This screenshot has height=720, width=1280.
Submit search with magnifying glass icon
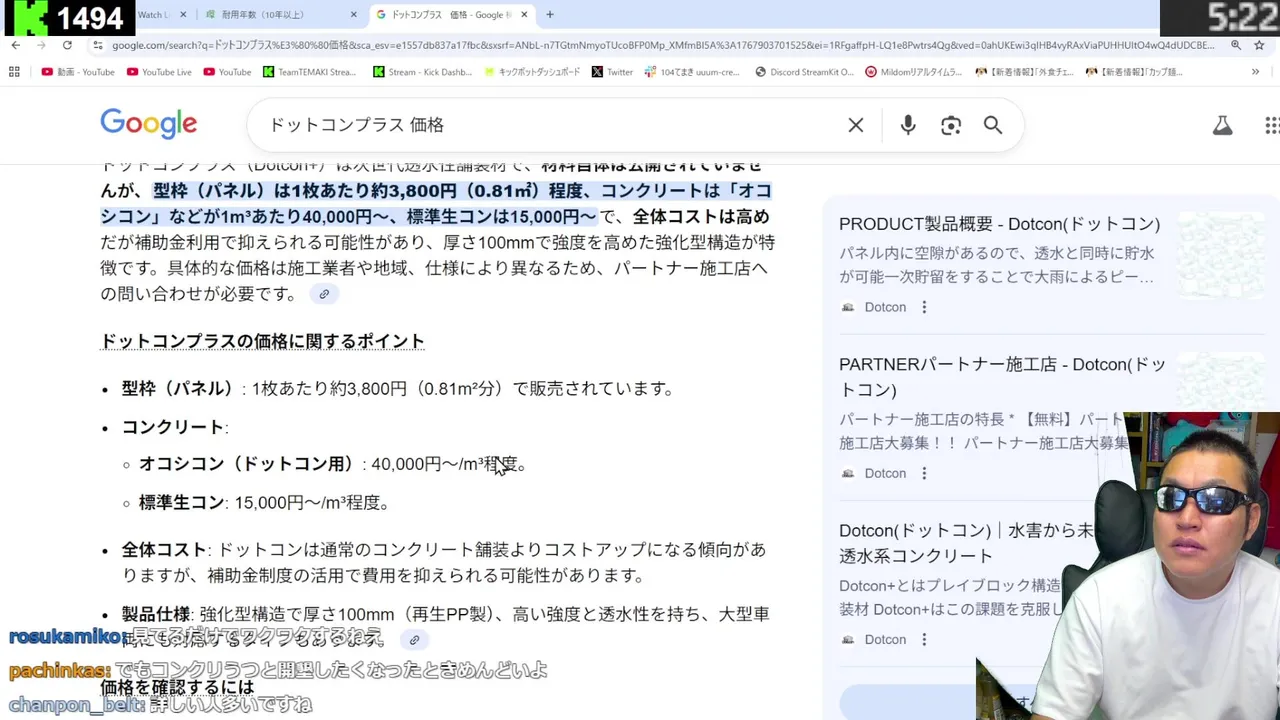(x=993, y=125)
